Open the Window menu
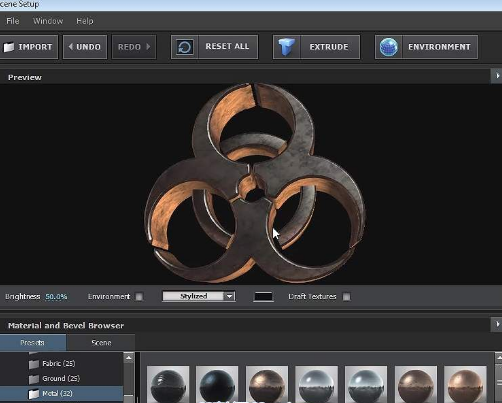The height and width of the screenshot is (403, 502). pos(48,21)
